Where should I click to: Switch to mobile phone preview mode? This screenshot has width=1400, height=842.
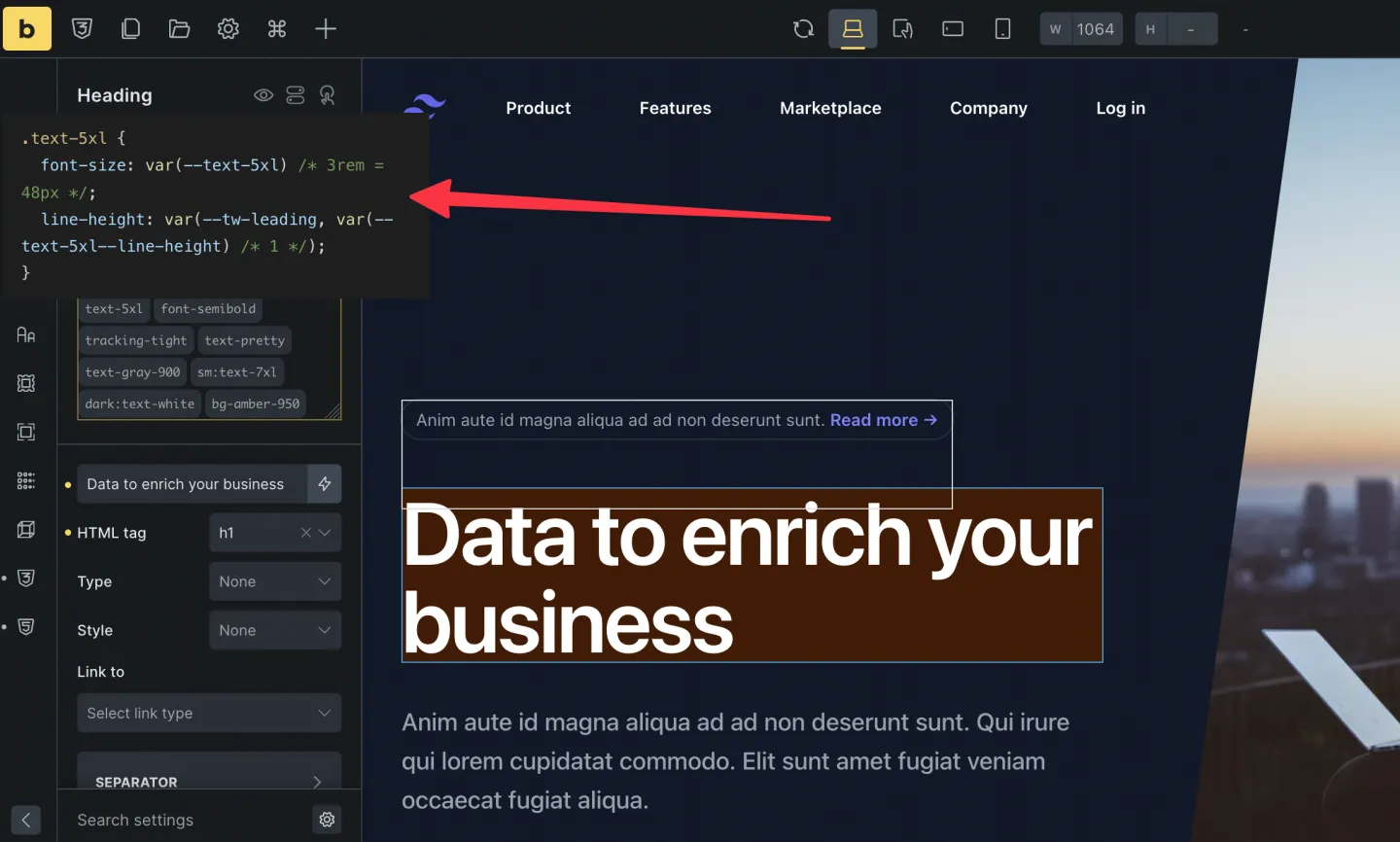click(x=1001, y=28)
